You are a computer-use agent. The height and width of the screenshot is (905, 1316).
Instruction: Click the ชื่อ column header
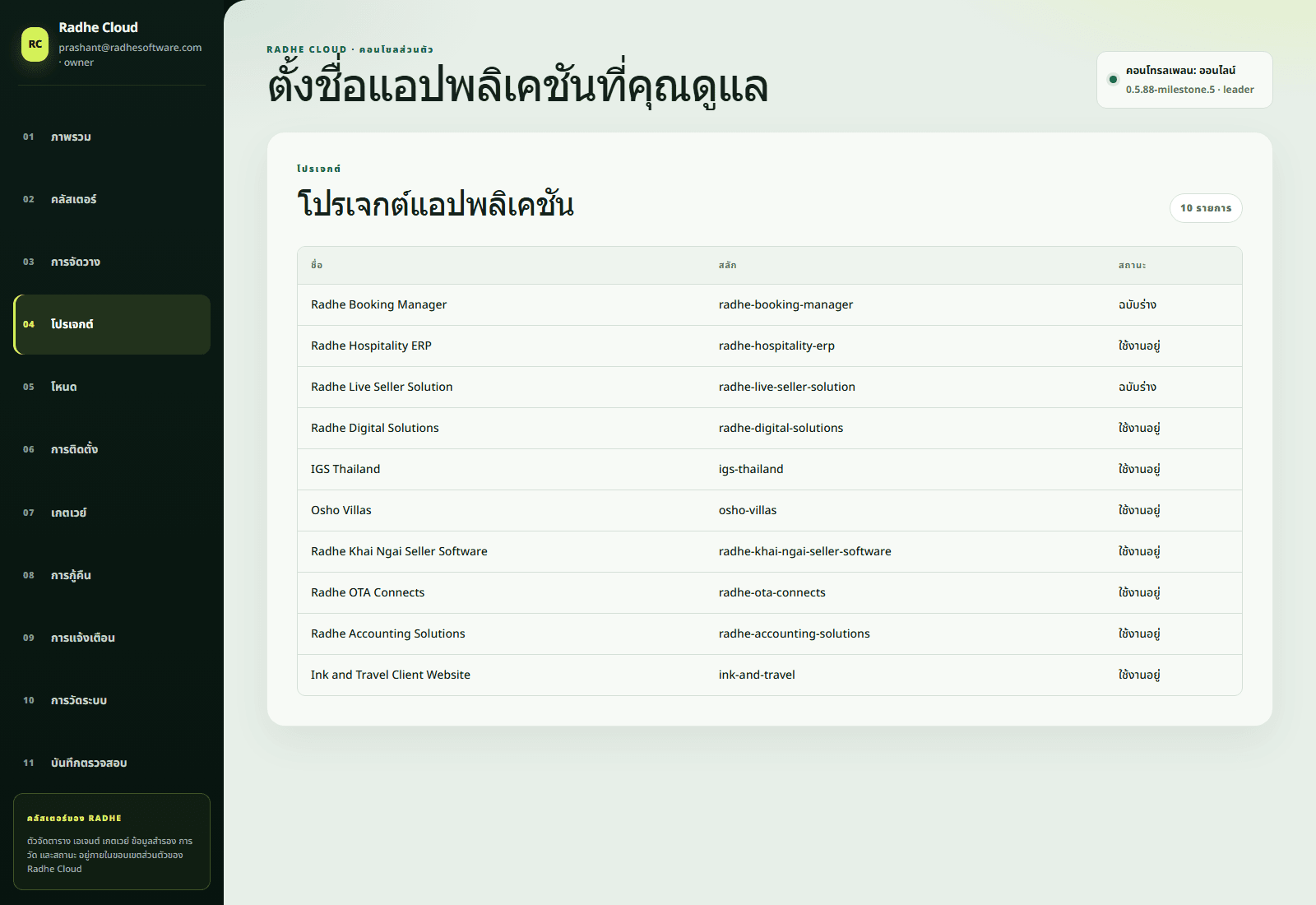pos(317,265)
